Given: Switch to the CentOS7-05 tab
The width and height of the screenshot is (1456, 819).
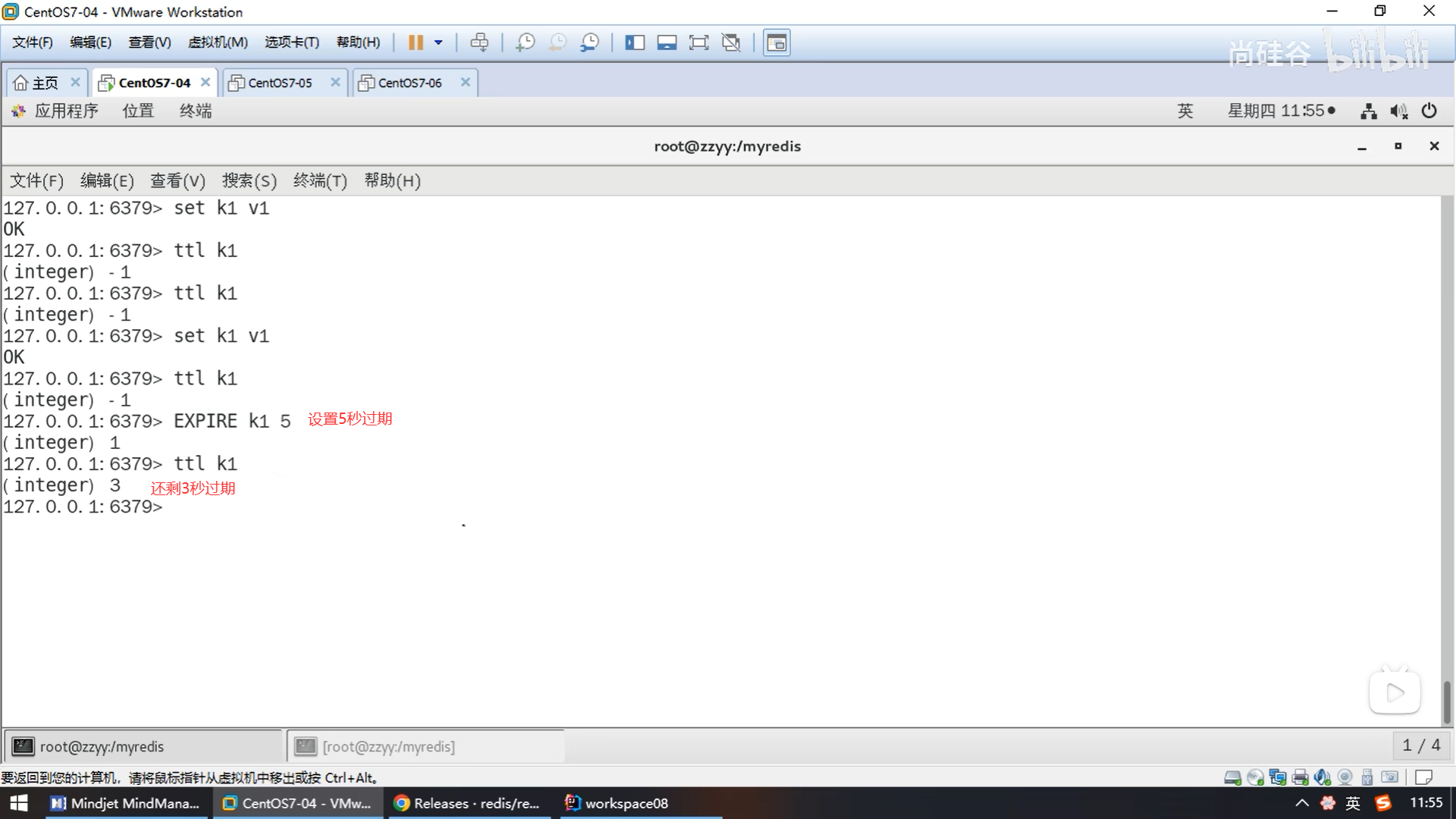Looking at the screenshot, I should coord(280,83).
